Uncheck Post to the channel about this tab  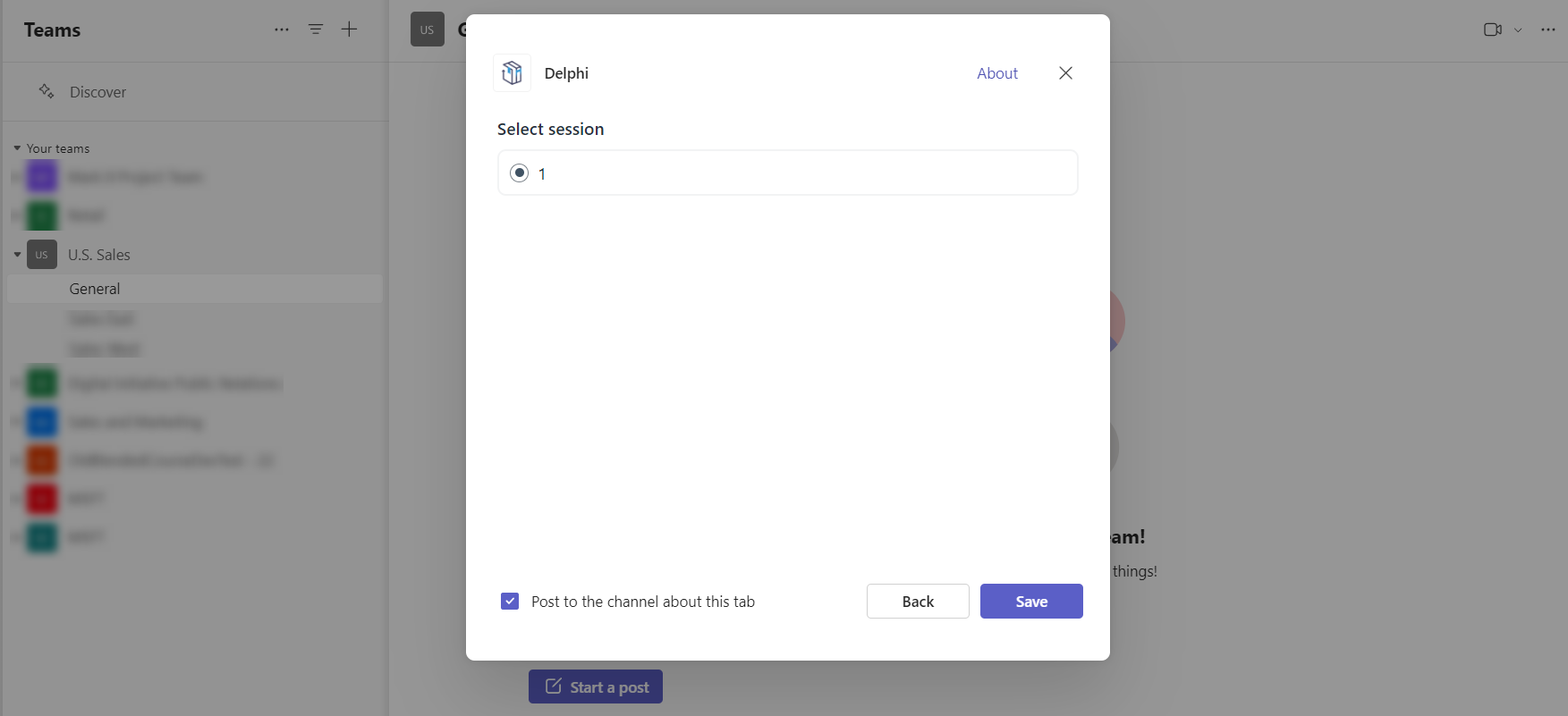(x=510, y=601)
